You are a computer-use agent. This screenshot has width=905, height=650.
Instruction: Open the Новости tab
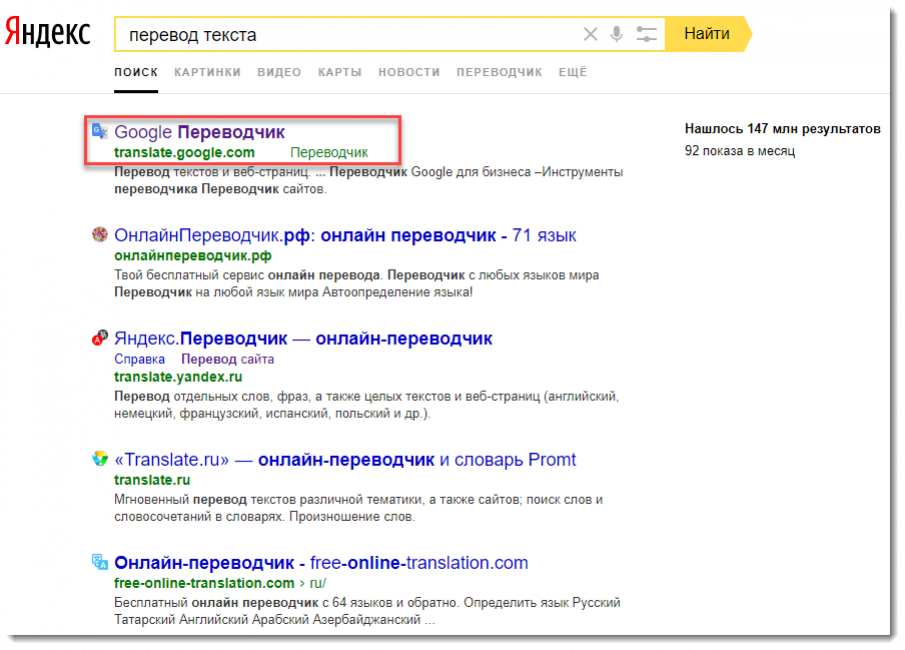(409, 72)
